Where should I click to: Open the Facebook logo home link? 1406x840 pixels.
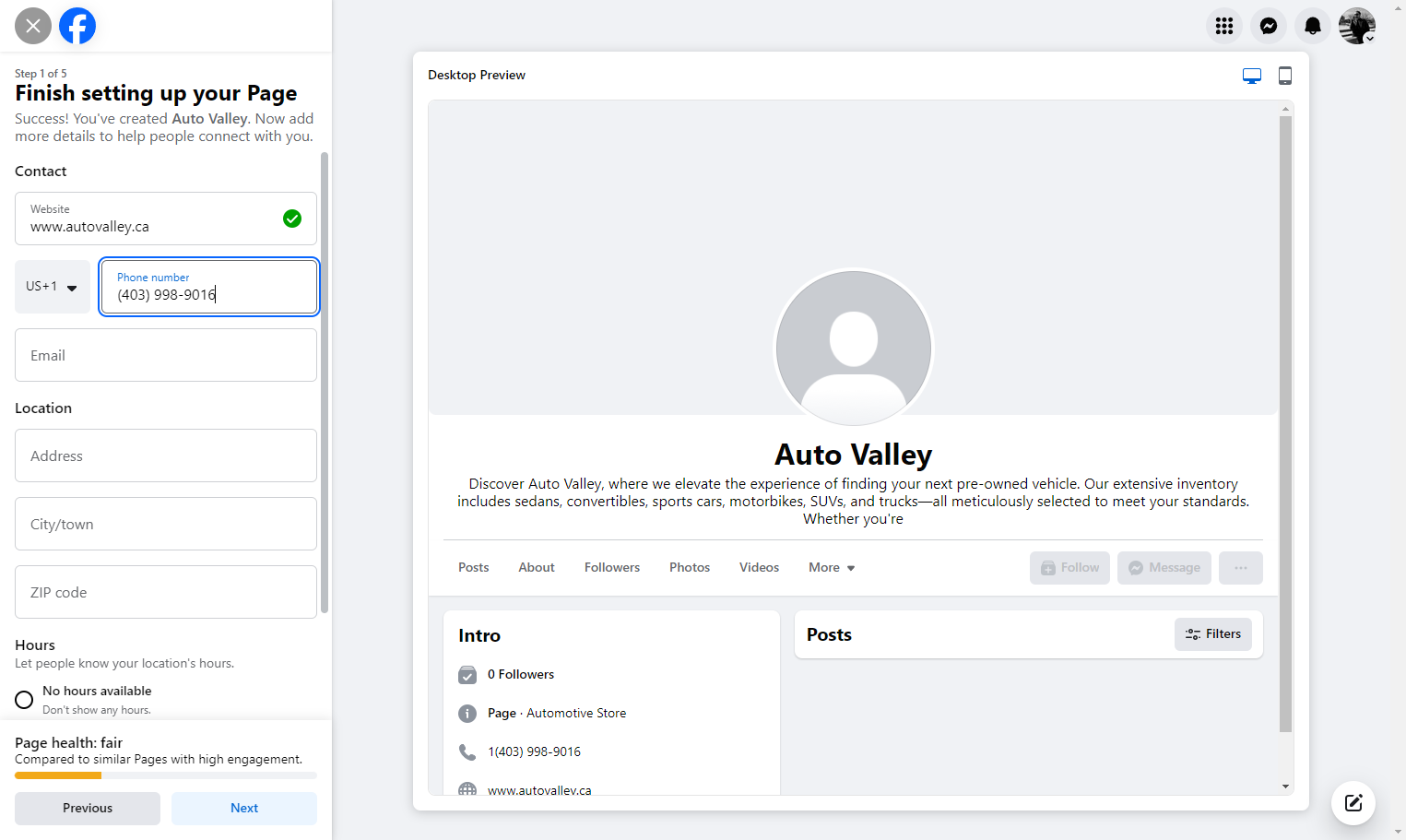pyautogui.click(x=77, y=26)
